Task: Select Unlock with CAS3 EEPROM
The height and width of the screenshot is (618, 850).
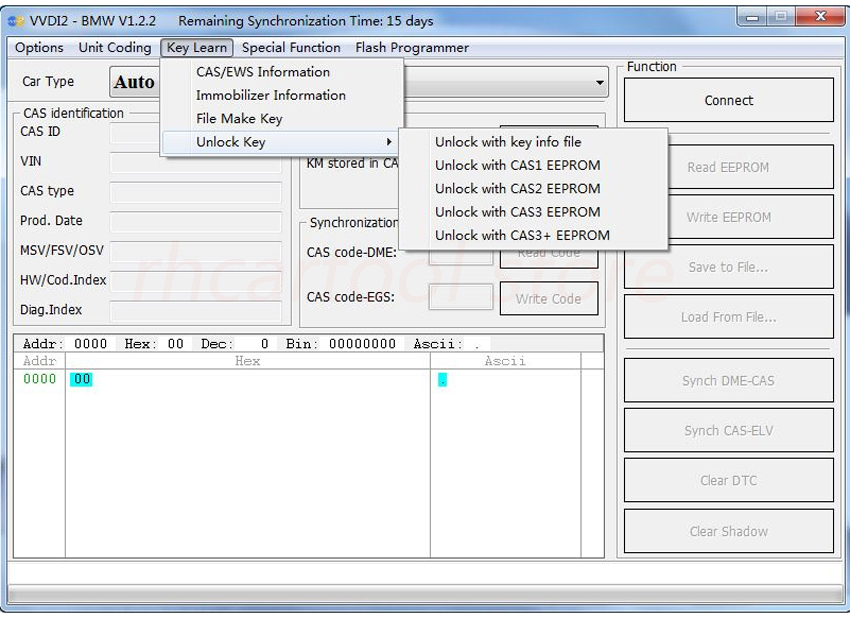Action: (x=533, y=212)
